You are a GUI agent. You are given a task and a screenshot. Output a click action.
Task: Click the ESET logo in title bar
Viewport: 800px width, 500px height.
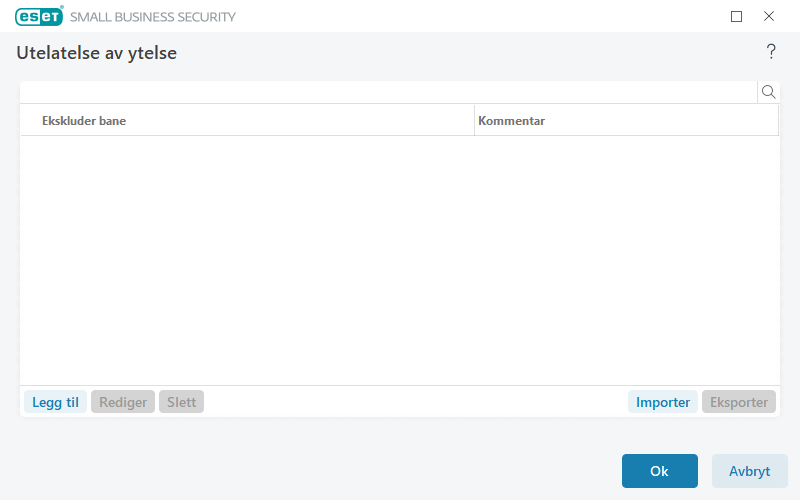[39, 16]
